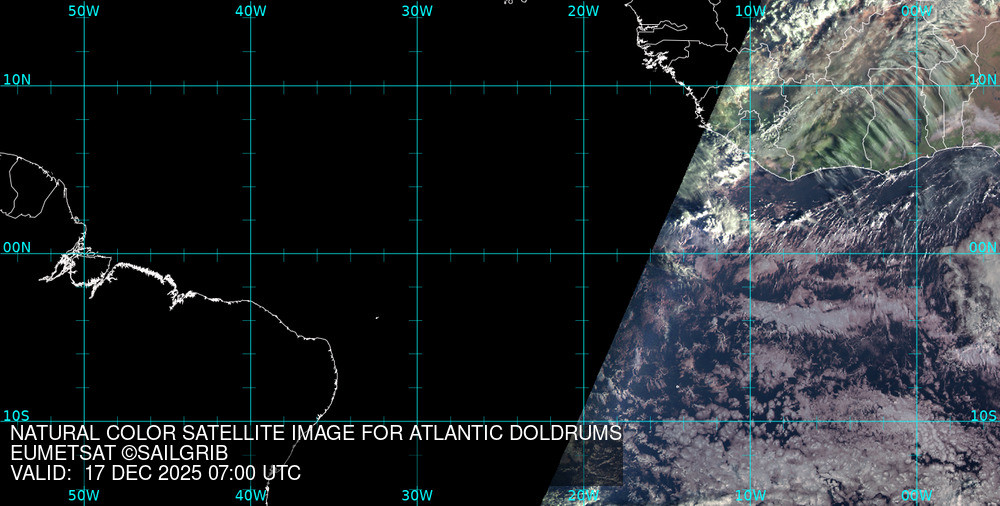Screen dimensions: 1000x506
Task: Click the 40W longitude label along top edge
Action: (250, 10)
